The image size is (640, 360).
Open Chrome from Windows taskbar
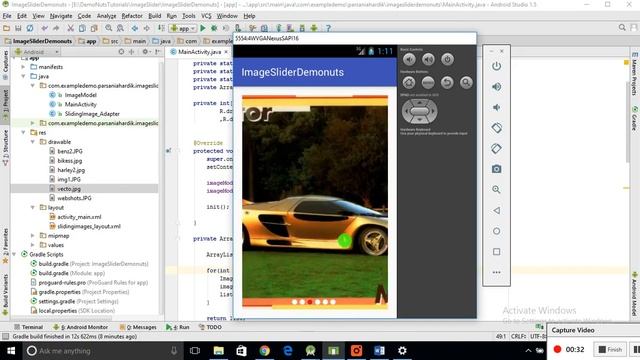click(x=264, y=351)
